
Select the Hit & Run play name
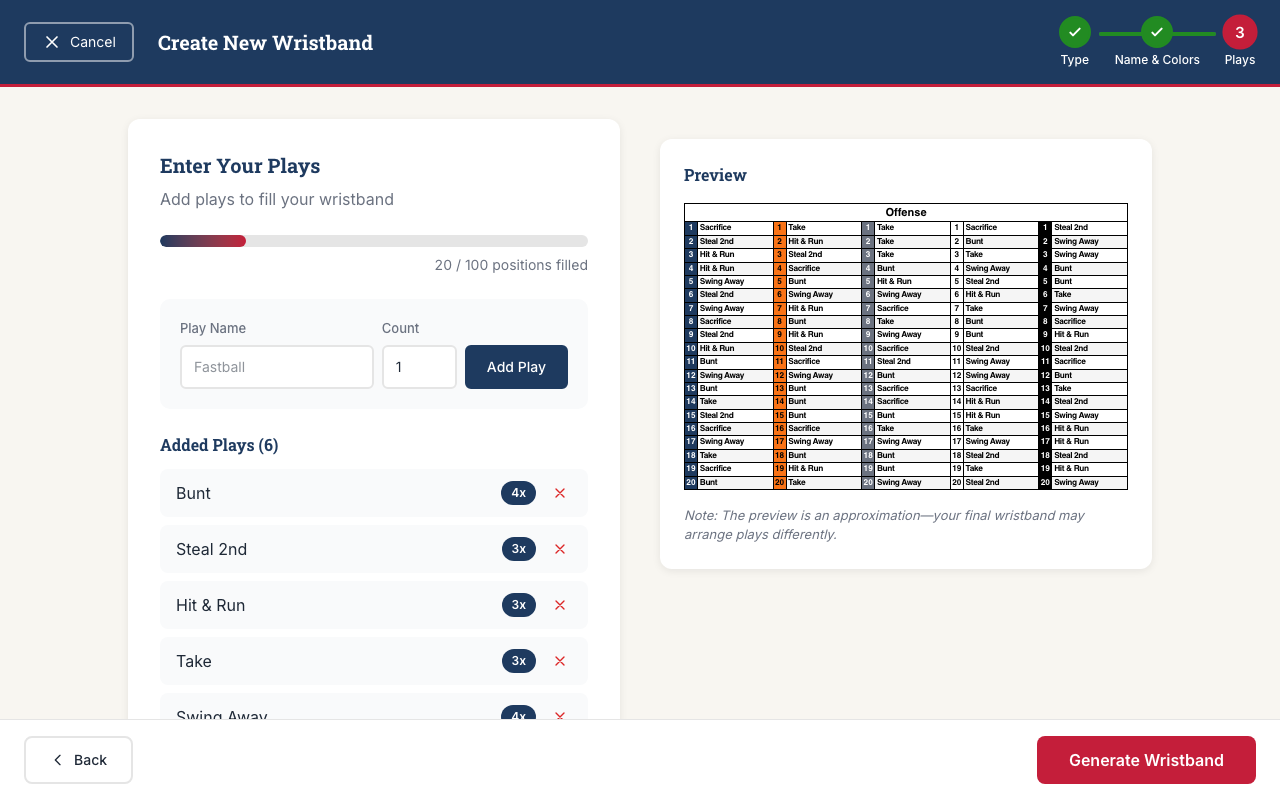pos(211,605)
